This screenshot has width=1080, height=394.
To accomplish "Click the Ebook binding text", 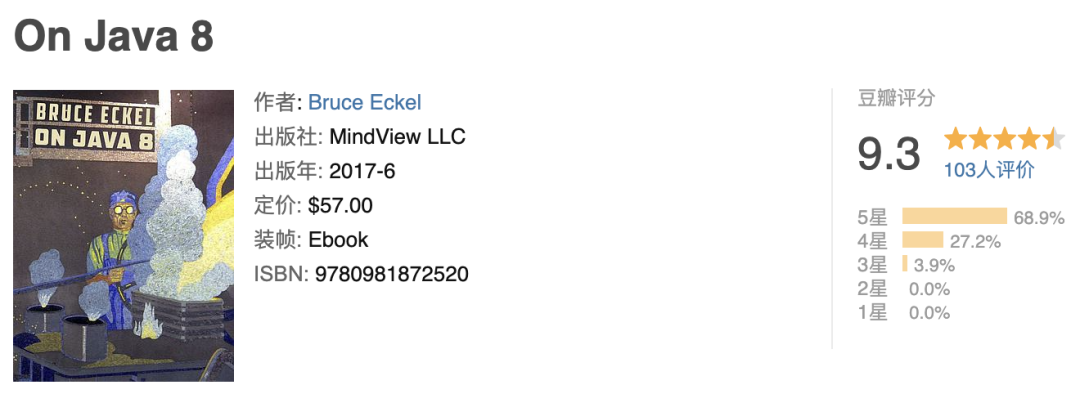I will (x=338, y=240).
